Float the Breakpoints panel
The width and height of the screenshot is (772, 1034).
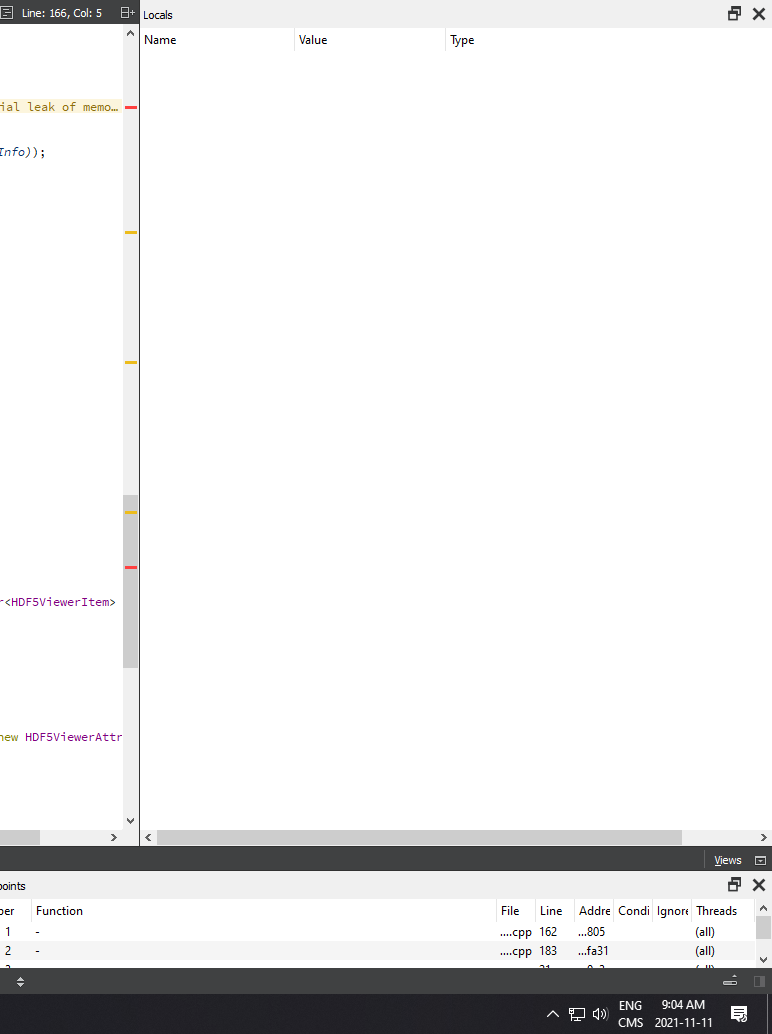(734, 885)
